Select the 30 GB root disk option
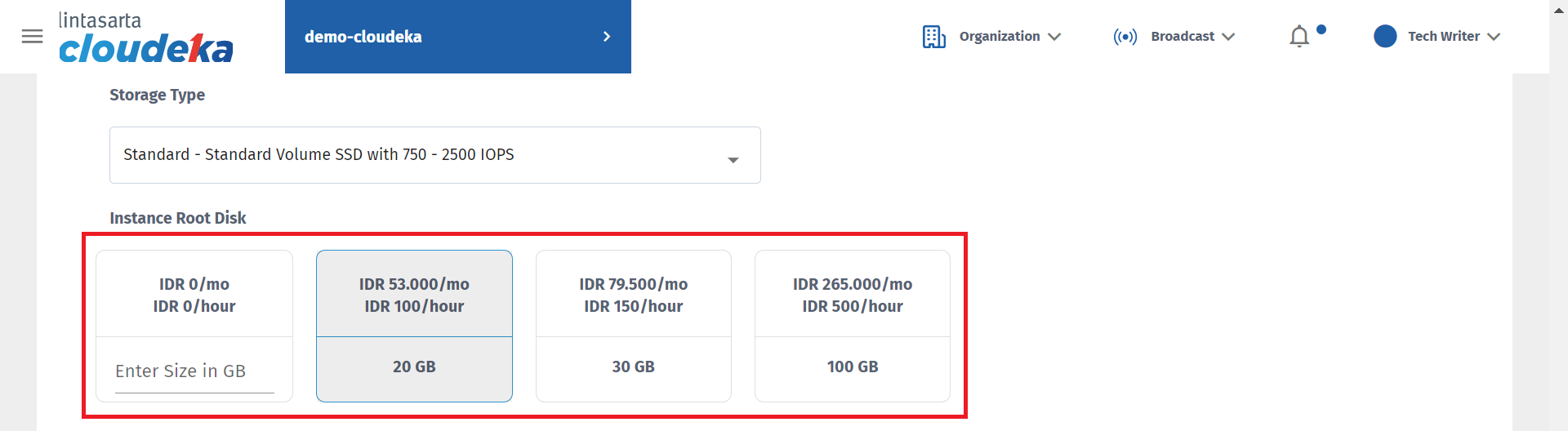Viewport: 1568px width, 431px height. (633, 367)
